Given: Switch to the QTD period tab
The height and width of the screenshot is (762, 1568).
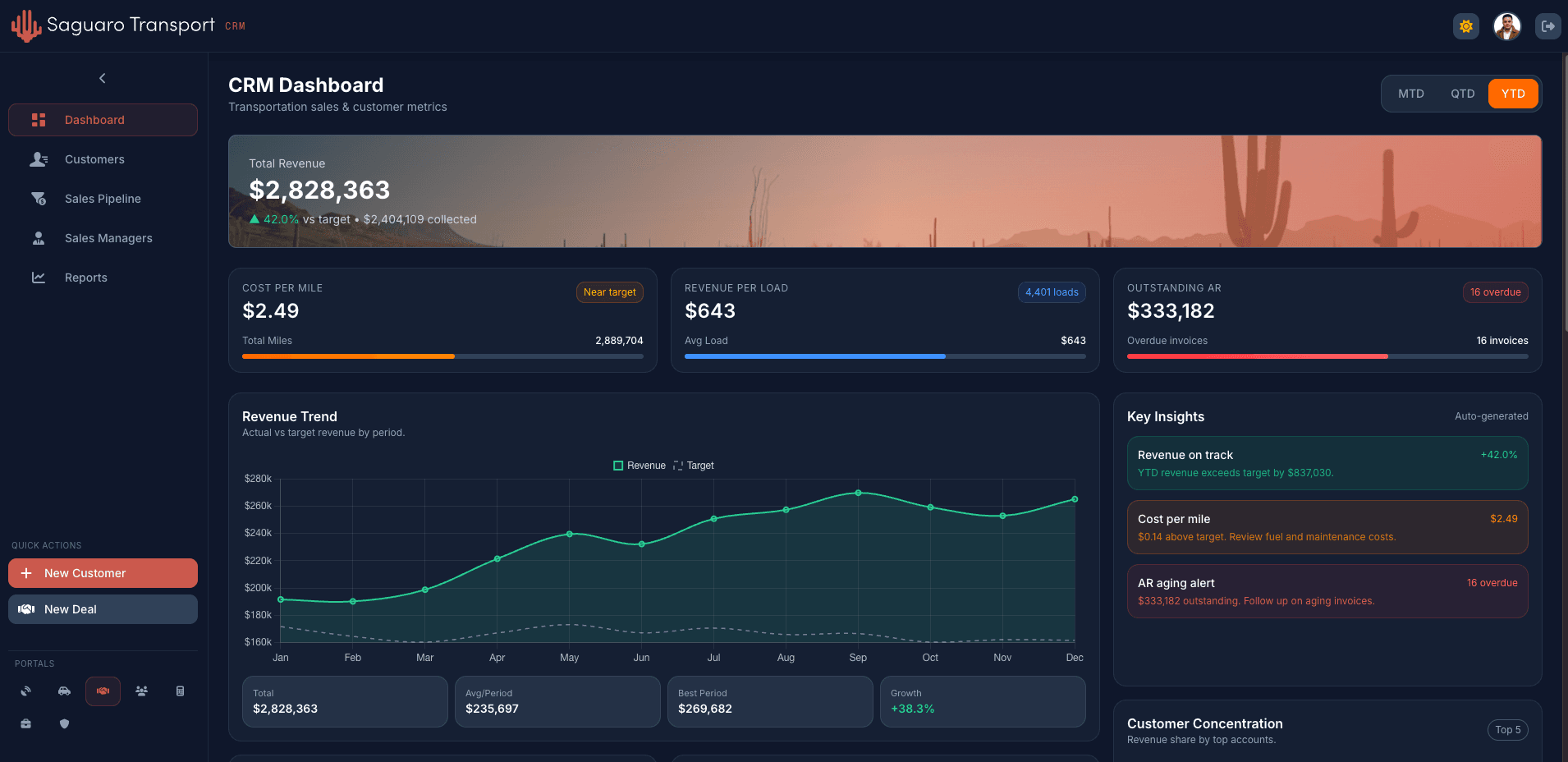Looking at the screenshot, I should coord(1462,94).
